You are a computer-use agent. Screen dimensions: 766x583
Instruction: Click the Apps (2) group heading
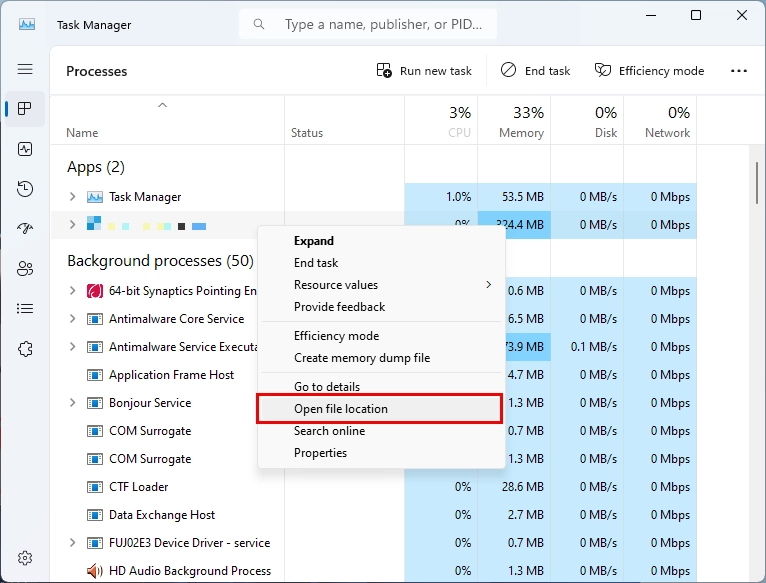[96, 167]
